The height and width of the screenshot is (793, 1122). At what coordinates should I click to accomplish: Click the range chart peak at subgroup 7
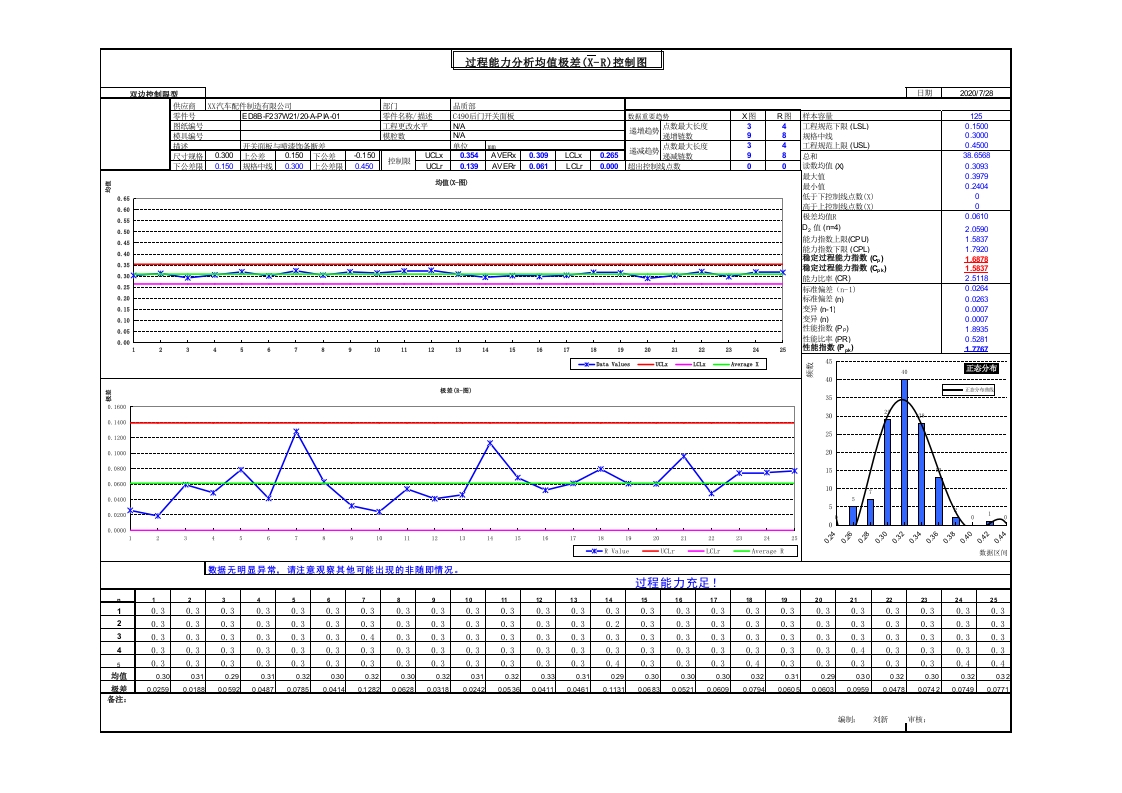(x=296, y=431)
